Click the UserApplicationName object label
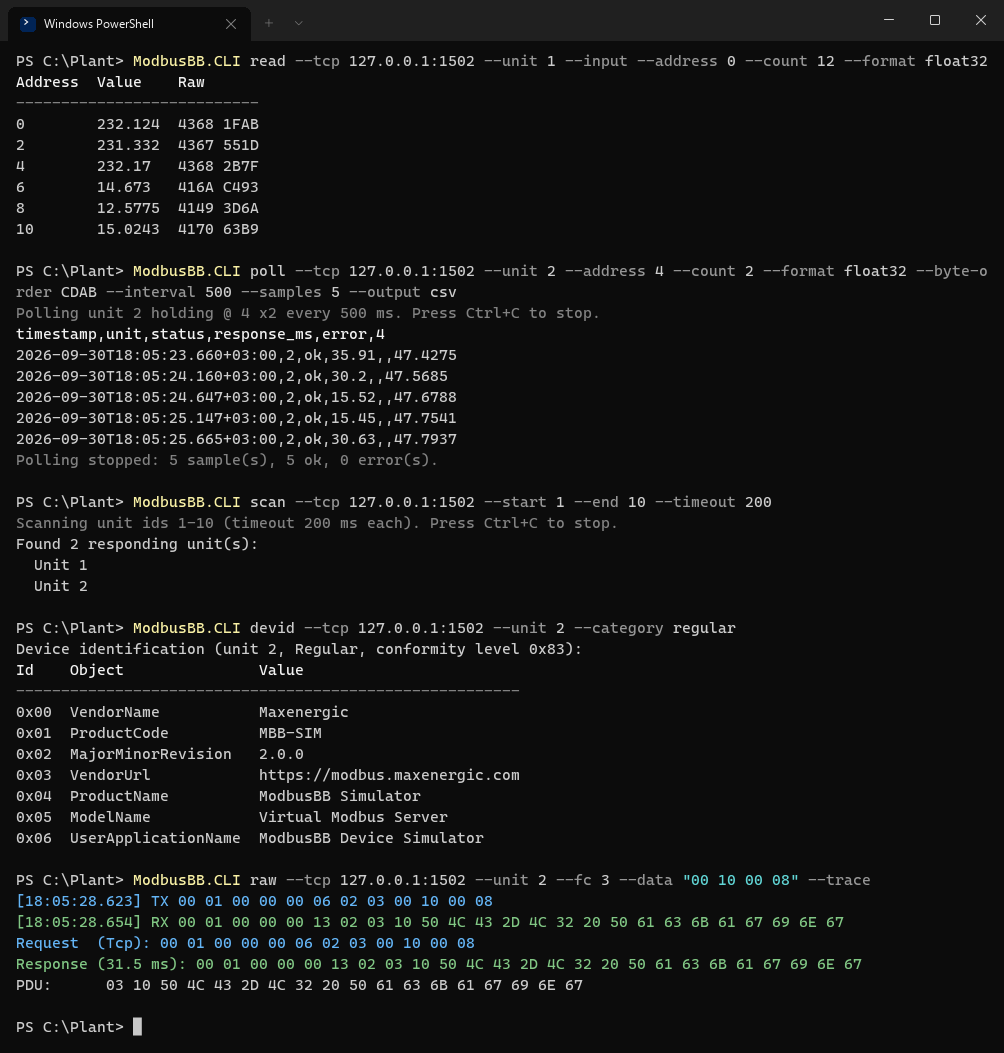 coord(155,838)
